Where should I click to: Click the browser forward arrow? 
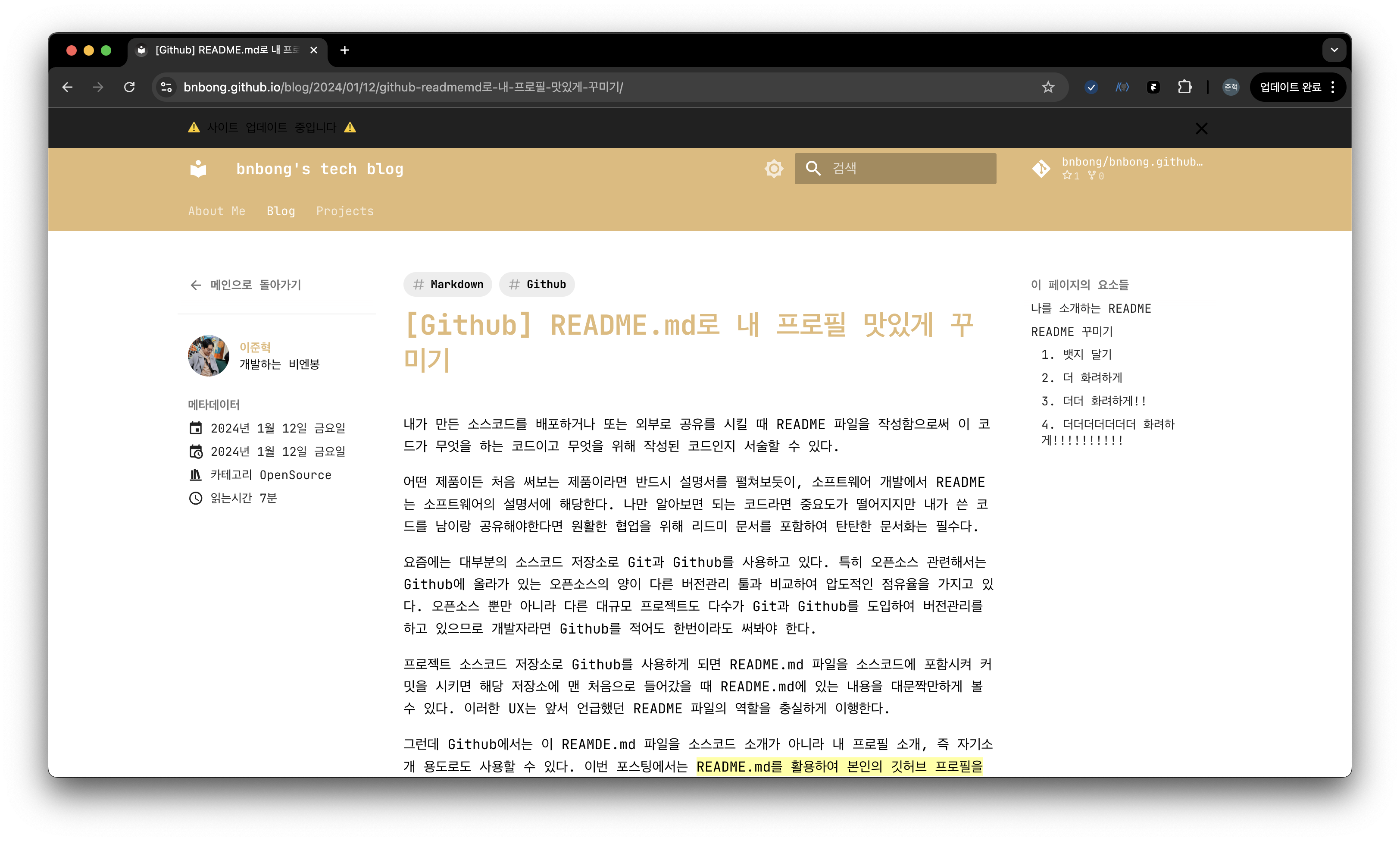99,87
